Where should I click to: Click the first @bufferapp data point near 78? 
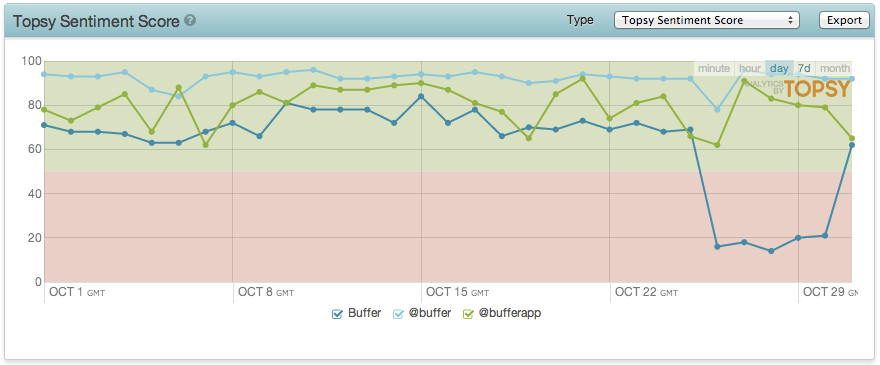click(x=44, y=110)
